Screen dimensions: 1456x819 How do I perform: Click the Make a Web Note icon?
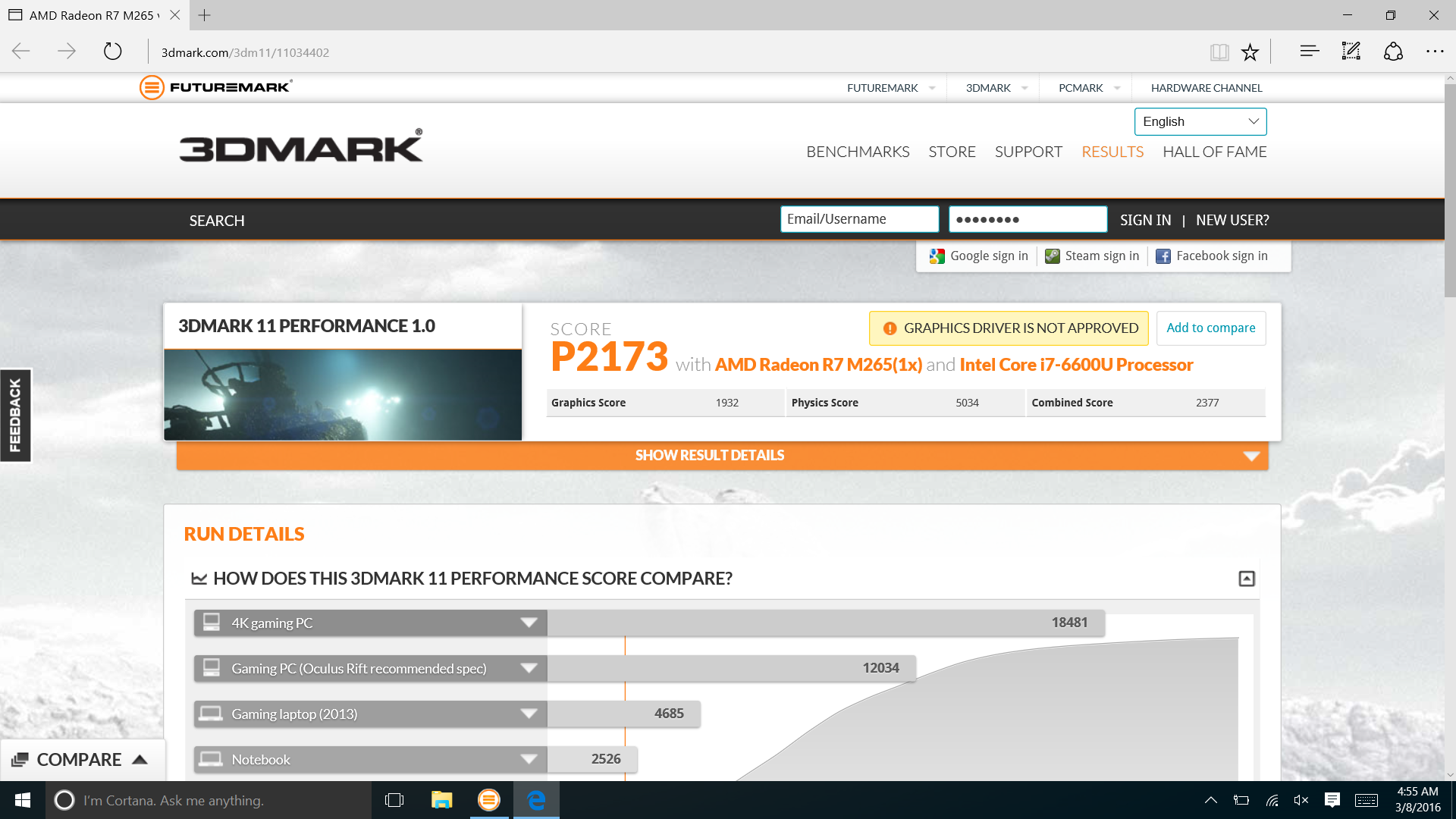pos(1351,52)
